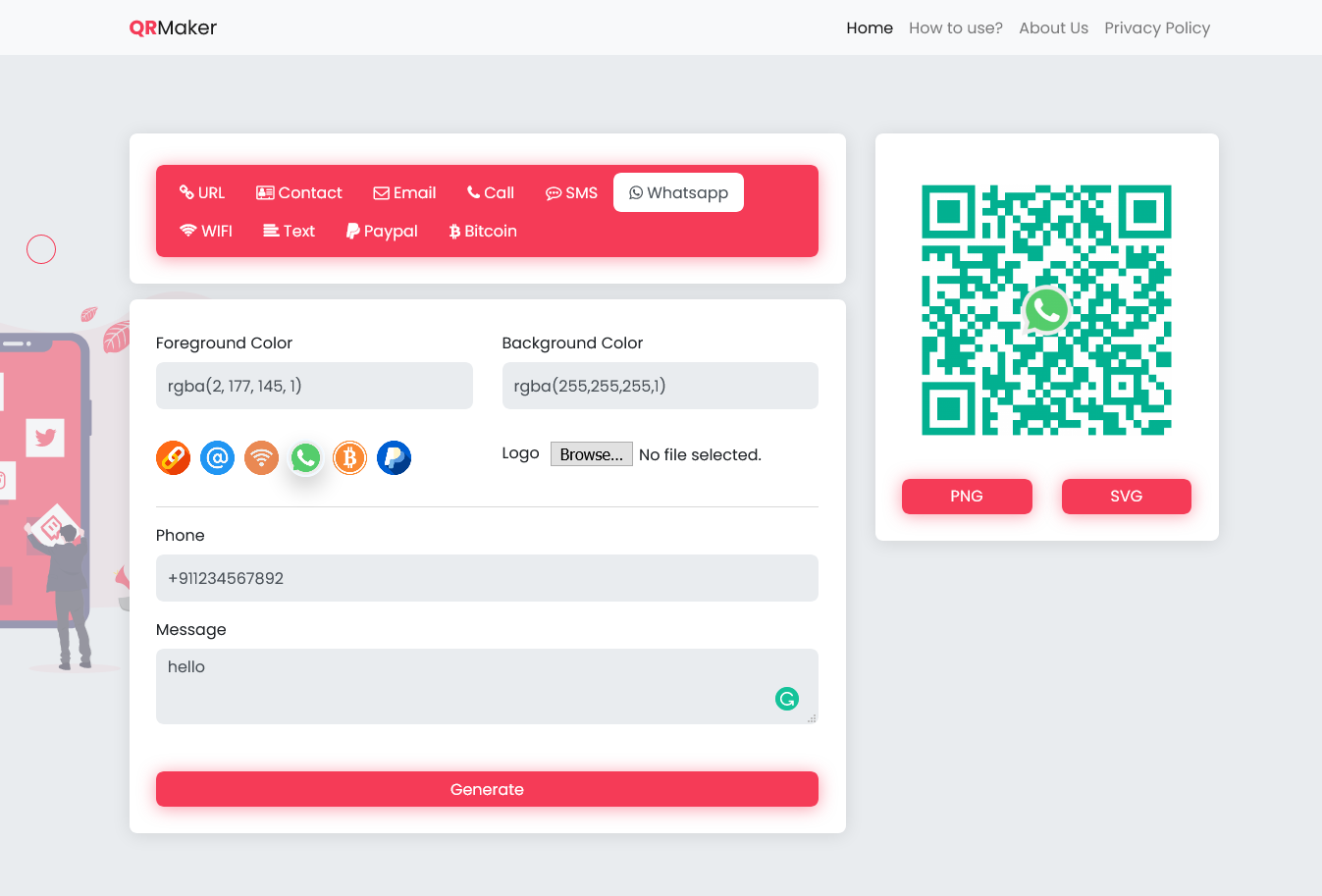Select the PayPal preset logo icon

(394, 457)
